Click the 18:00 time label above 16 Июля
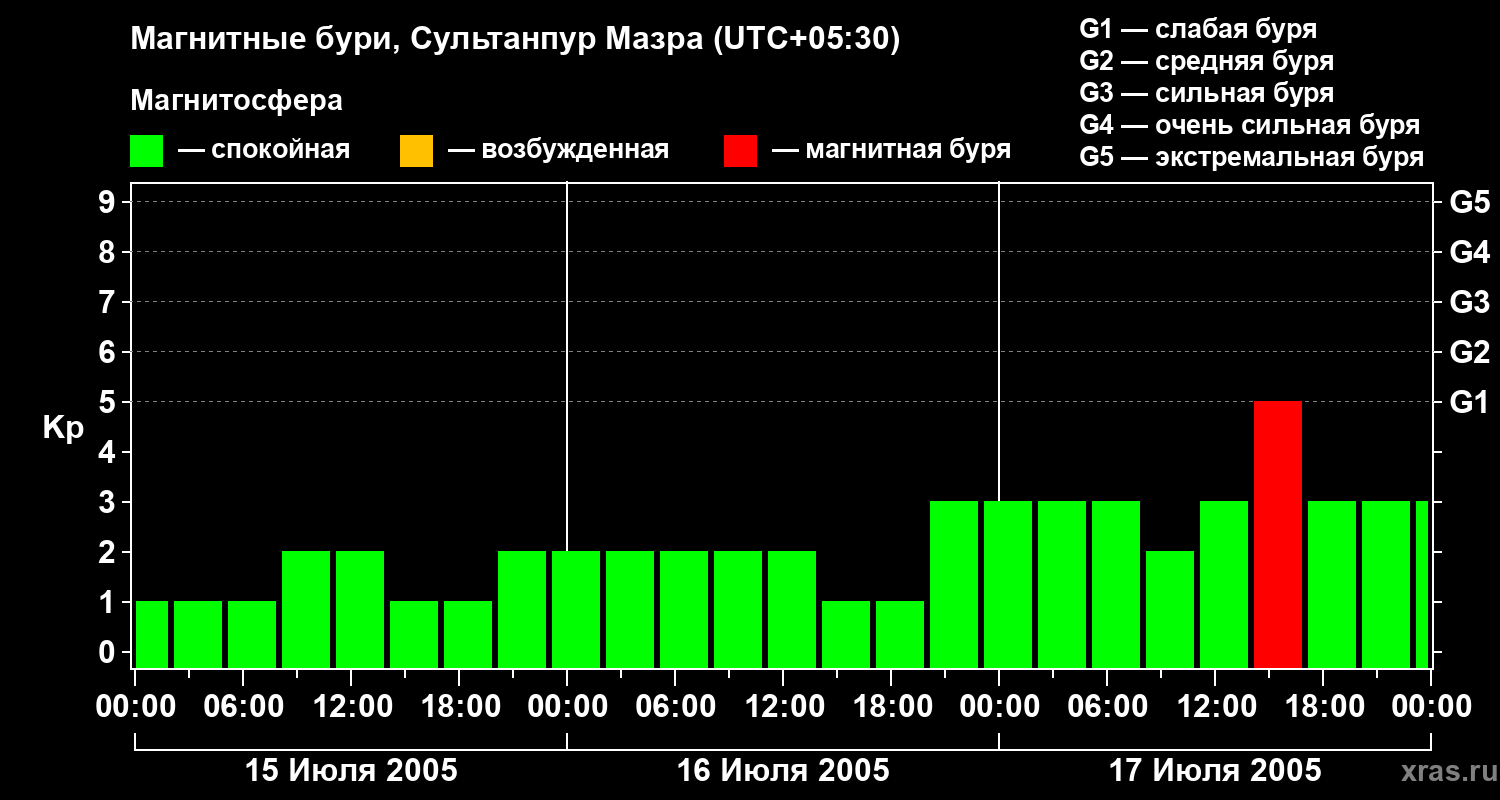Viewport: 1500px width, 800px height. tap(891, 707)
